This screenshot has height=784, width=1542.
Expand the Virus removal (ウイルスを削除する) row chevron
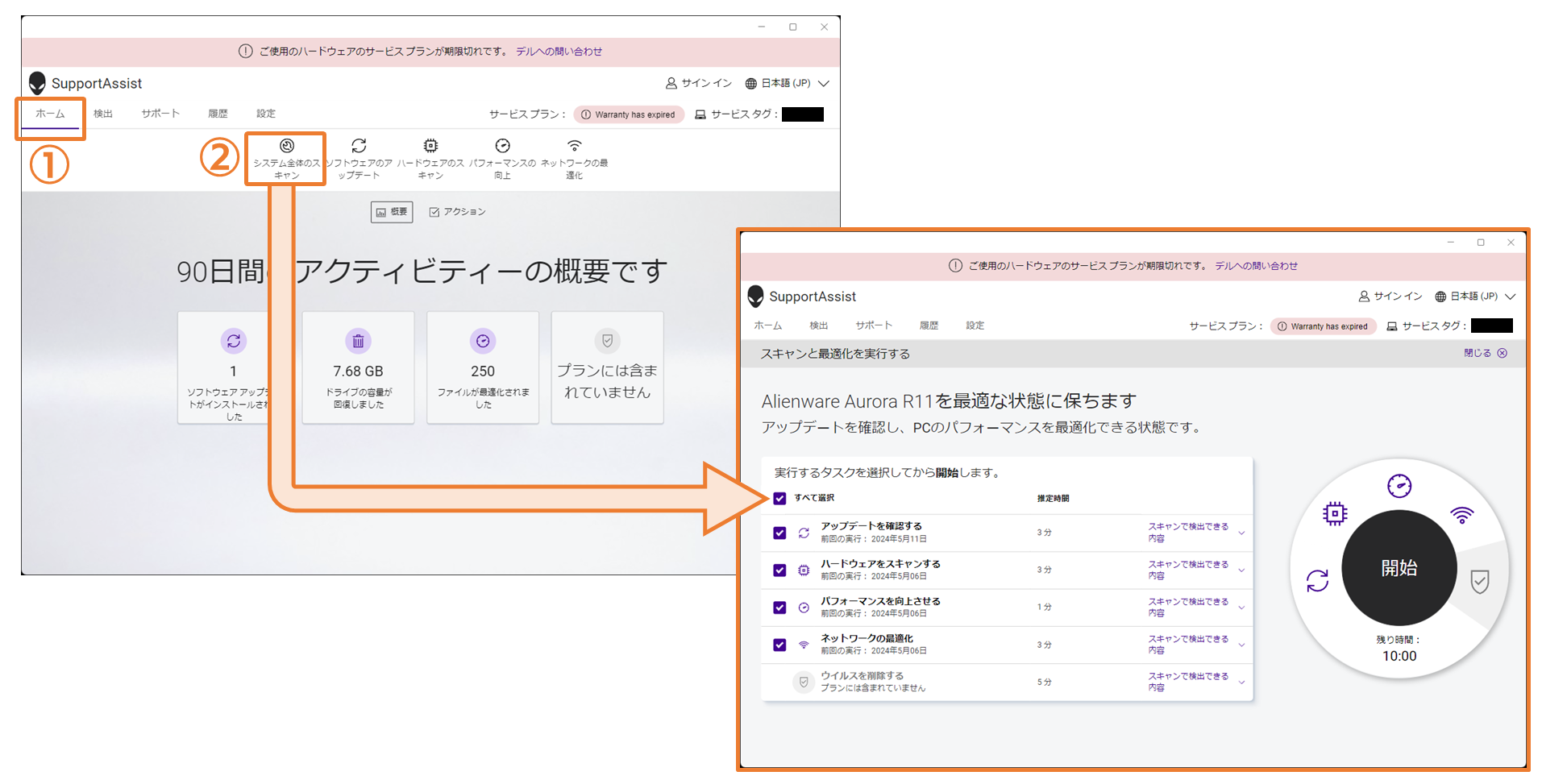pos(1241,682)
